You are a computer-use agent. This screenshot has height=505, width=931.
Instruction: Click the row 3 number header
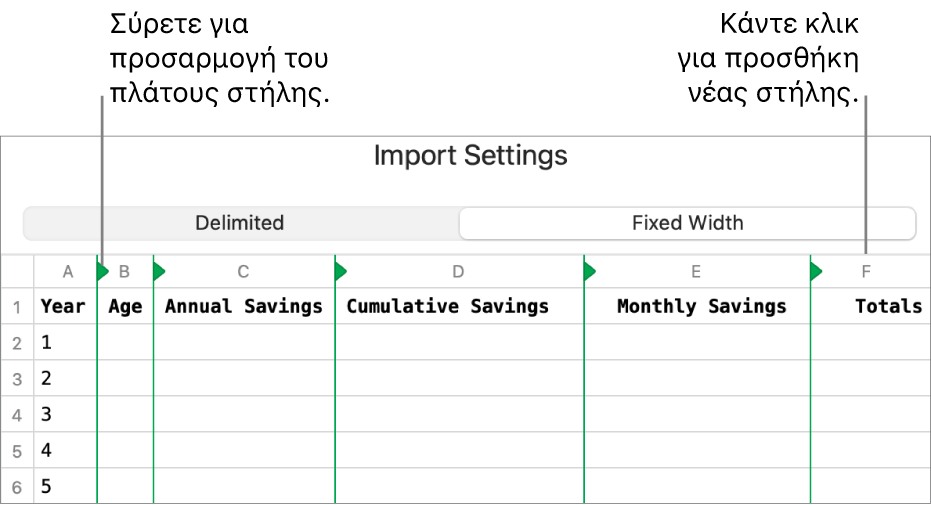point(16,379)
